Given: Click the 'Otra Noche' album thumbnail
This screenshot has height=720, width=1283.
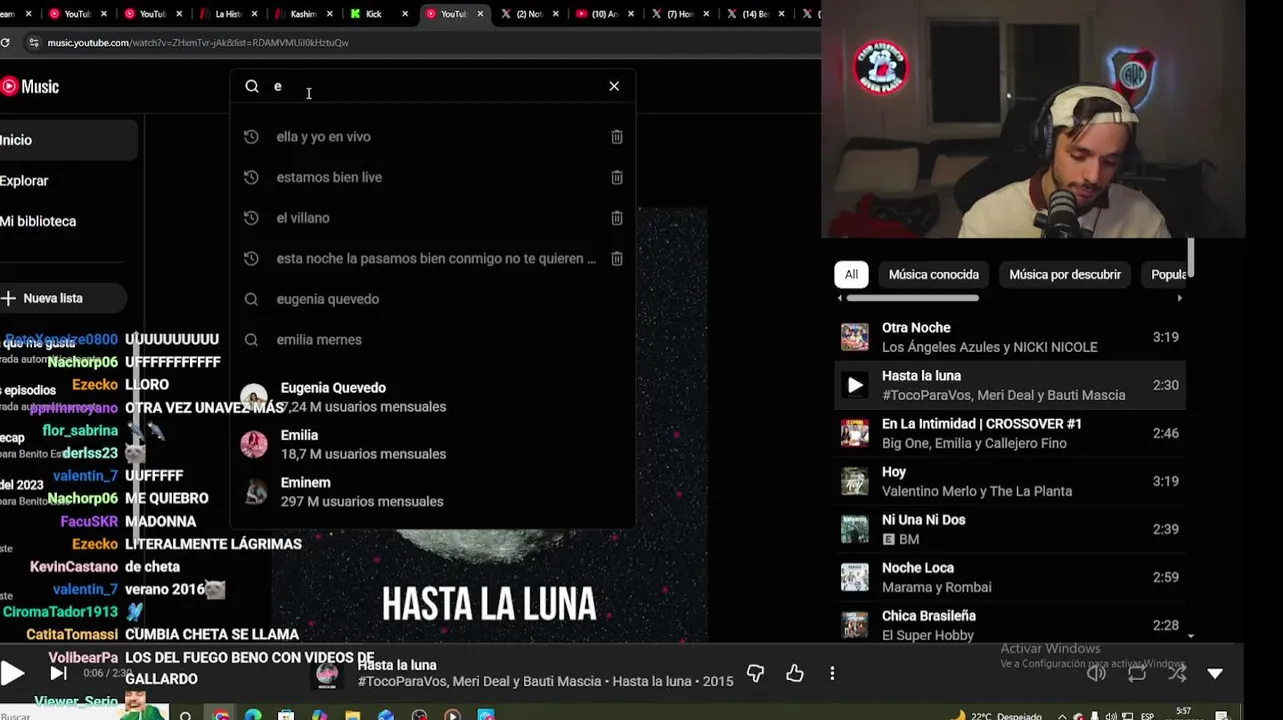Looking at the screenshot, I should [x=855, y=337].
